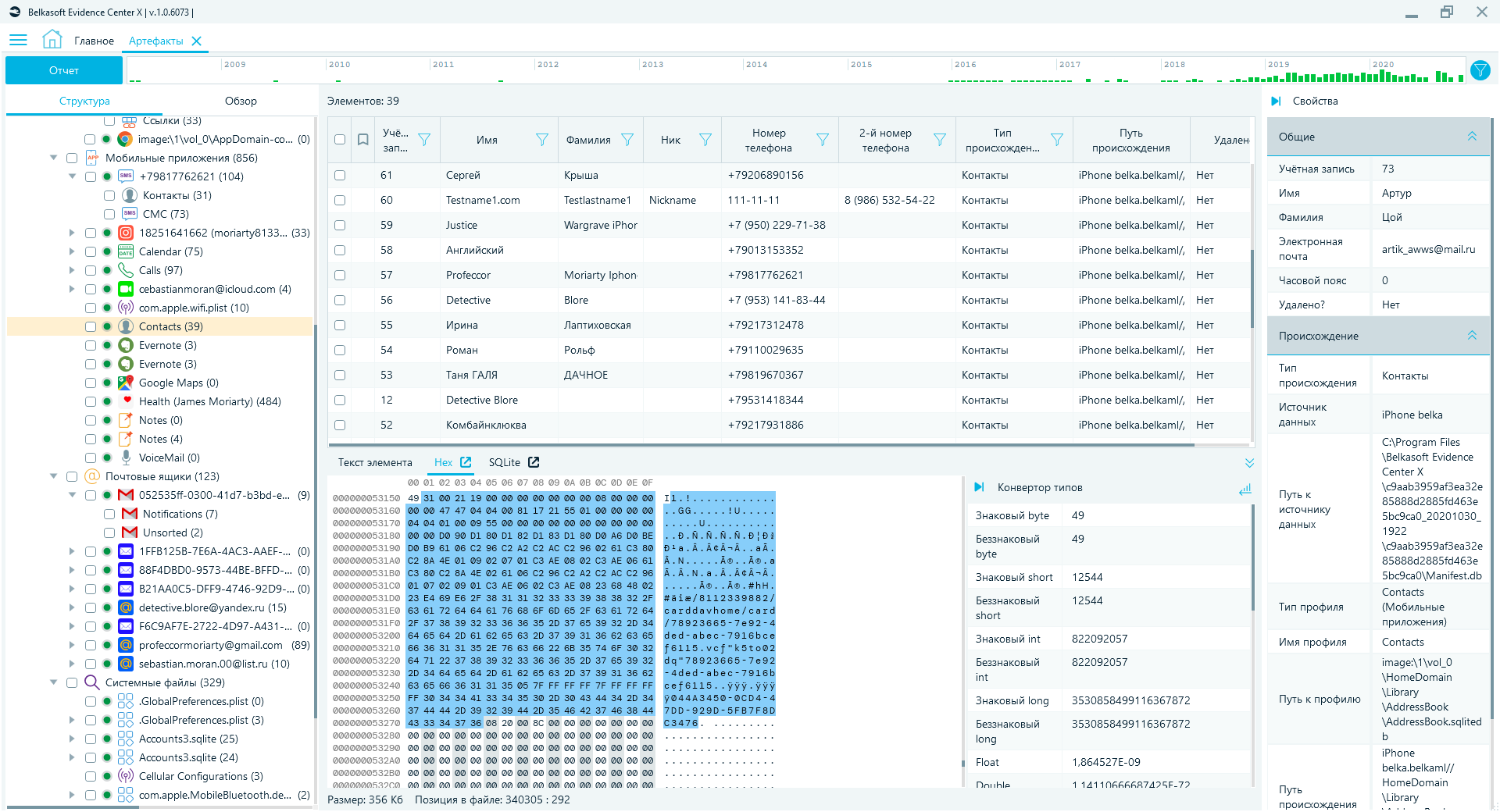Filter the Имя column
The height and width of the screenshot is (812, 1500).
(x=541, y=140)
